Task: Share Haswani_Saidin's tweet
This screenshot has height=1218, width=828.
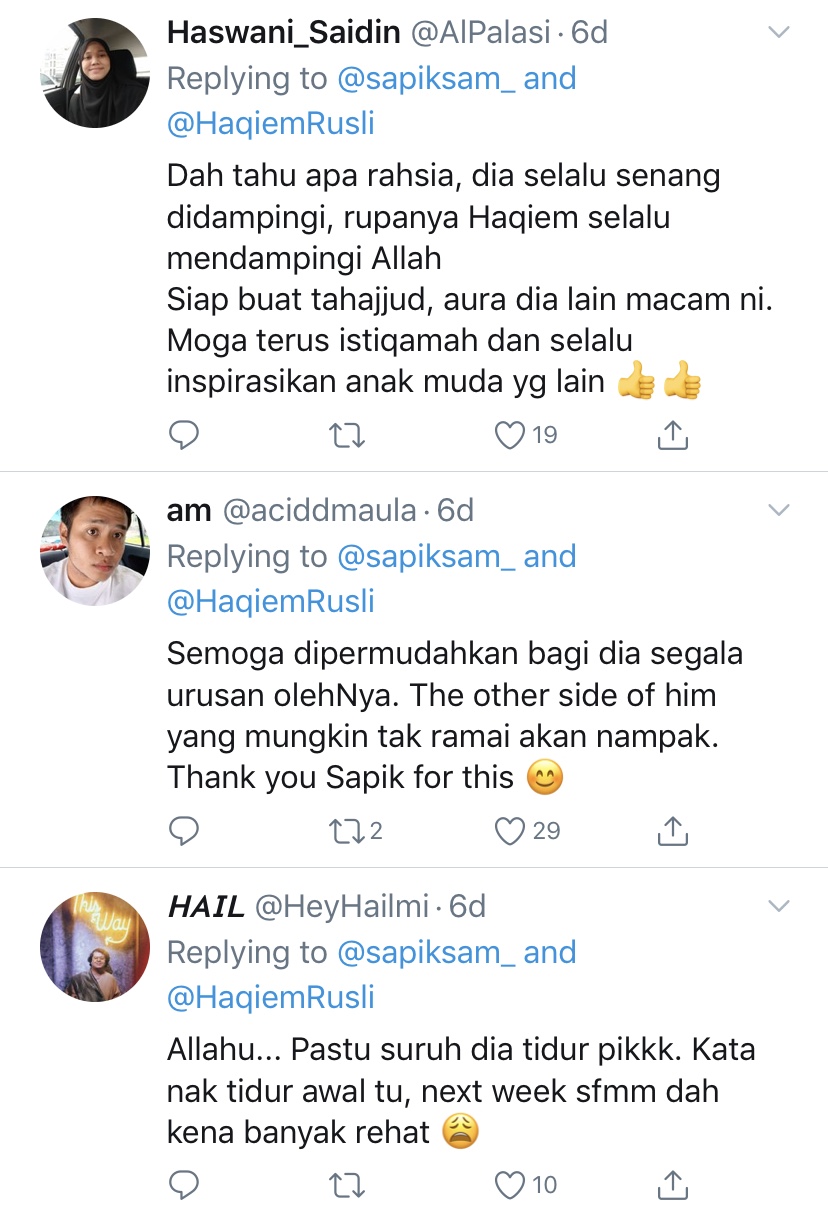Action: (x=673, y=434)
